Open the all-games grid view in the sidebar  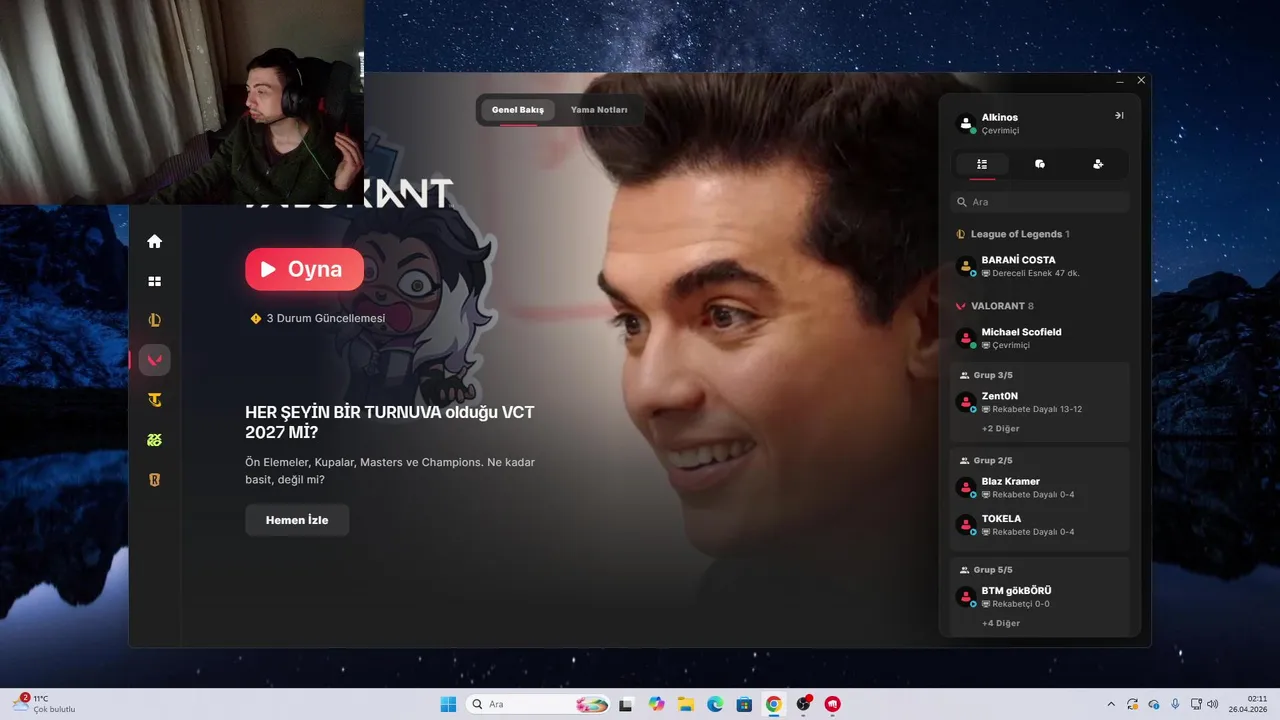pos(154,281)
